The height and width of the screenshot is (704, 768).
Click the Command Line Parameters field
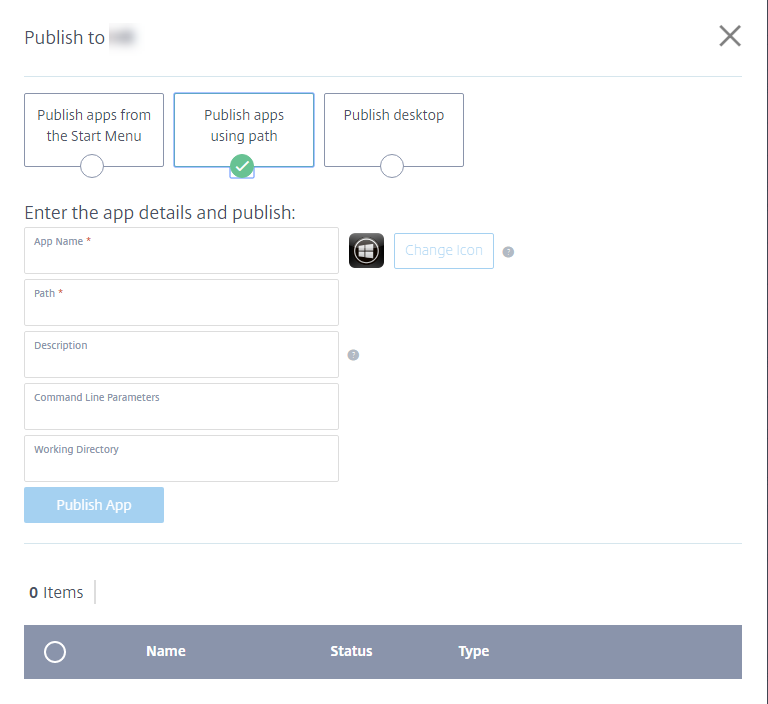coord(181,406)
